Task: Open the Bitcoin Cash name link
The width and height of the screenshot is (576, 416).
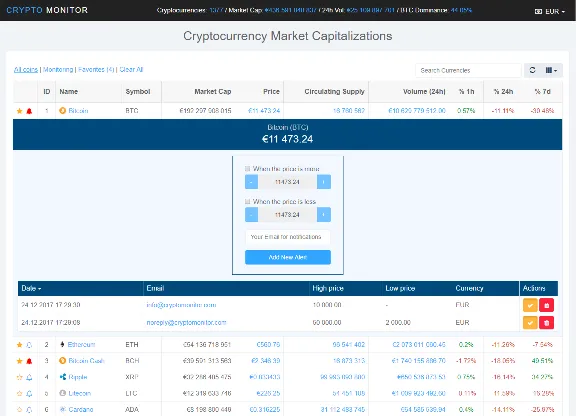Action: tap(86, 361)
